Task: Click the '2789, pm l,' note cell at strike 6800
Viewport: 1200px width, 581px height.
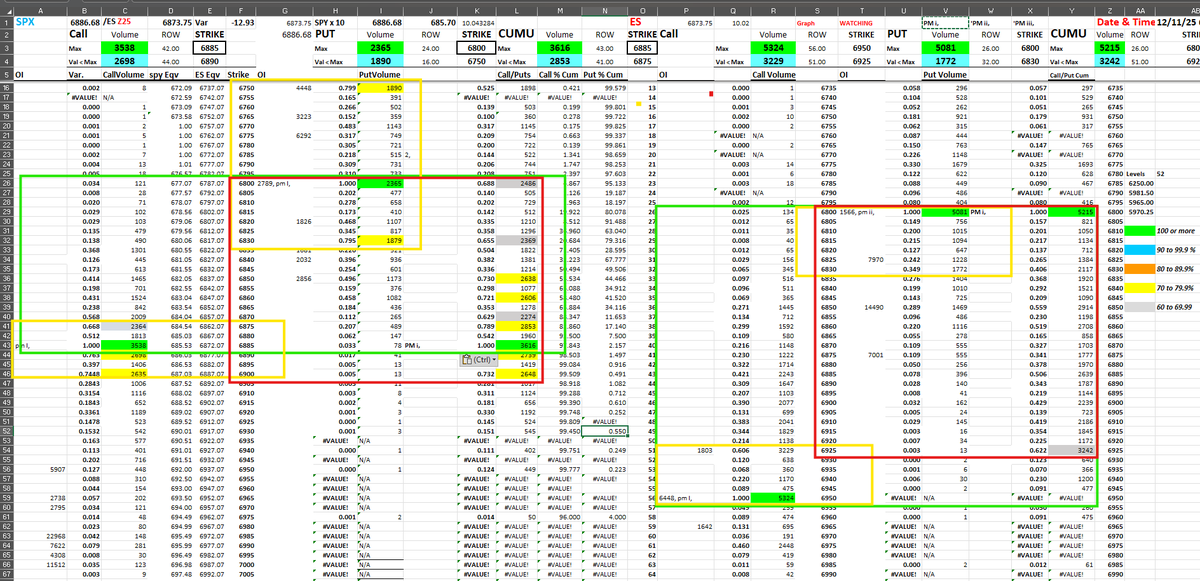Action: 283,183
